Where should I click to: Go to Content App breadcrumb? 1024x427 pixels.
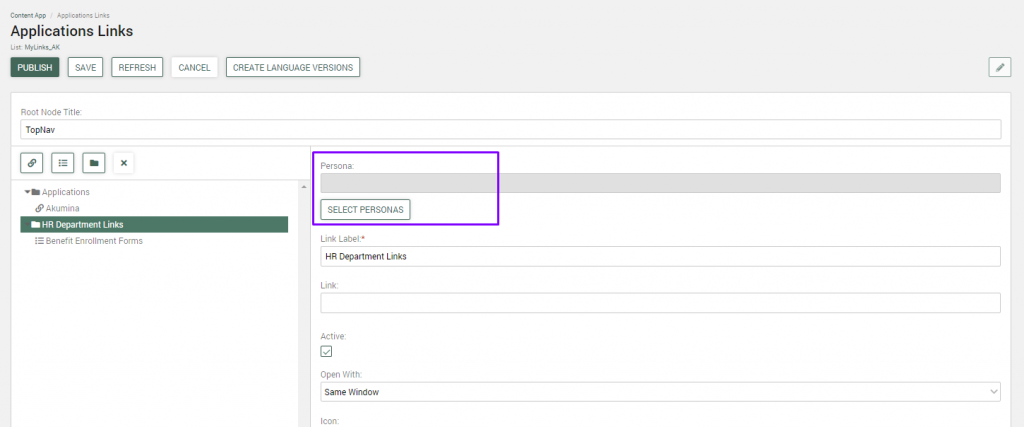point(28,16)
